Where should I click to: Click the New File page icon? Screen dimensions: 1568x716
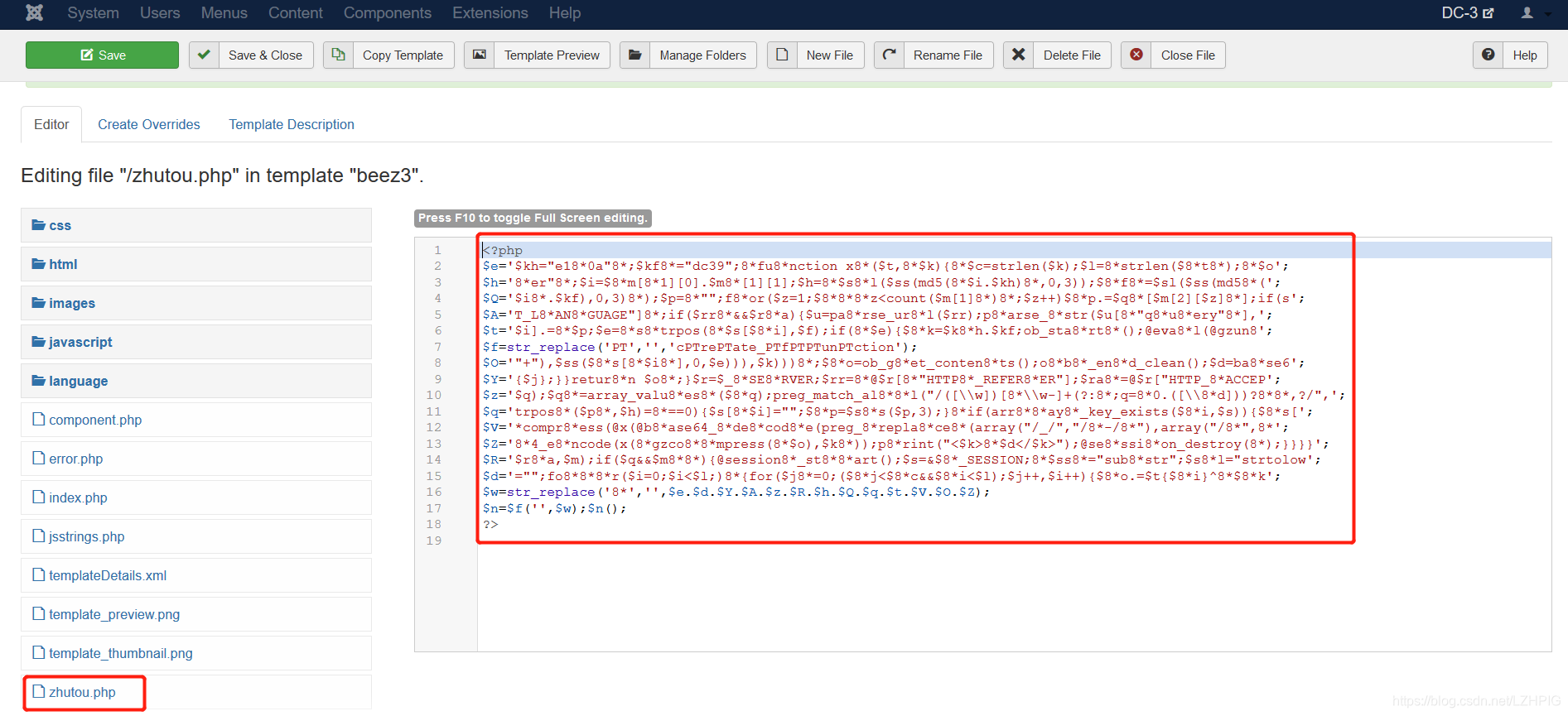(782, 55)
